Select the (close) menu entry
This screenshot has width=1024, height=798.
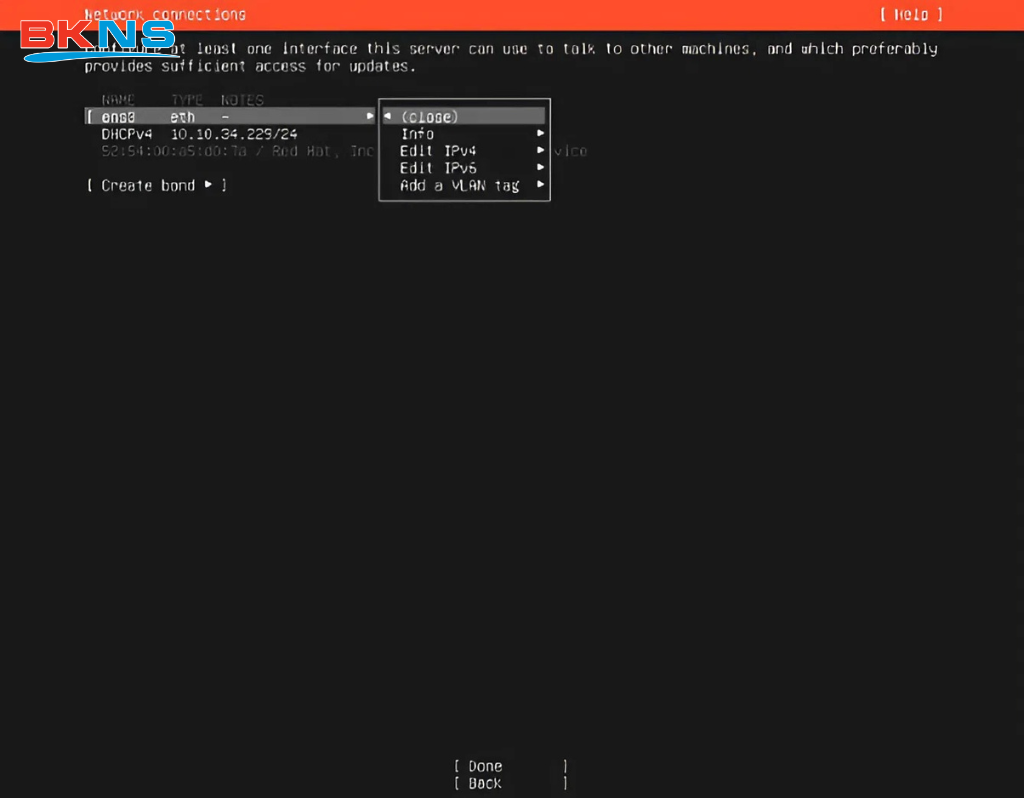(x=429, y=117)
